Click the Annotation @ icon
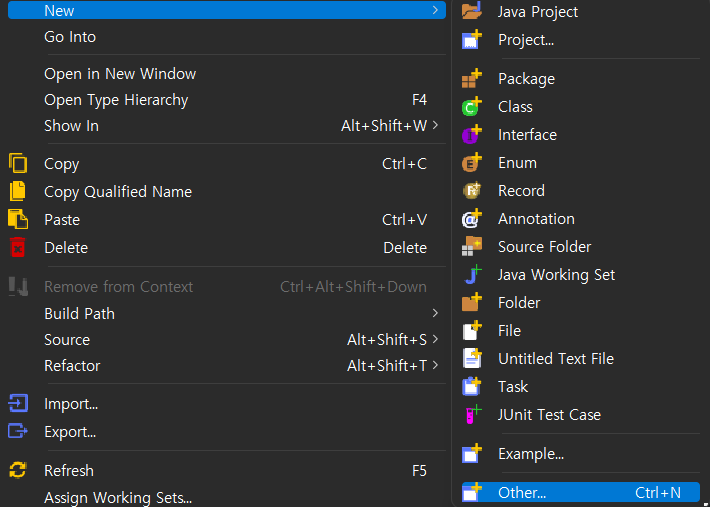The height and width of the screenshot is (507, 710). (471, 219)
